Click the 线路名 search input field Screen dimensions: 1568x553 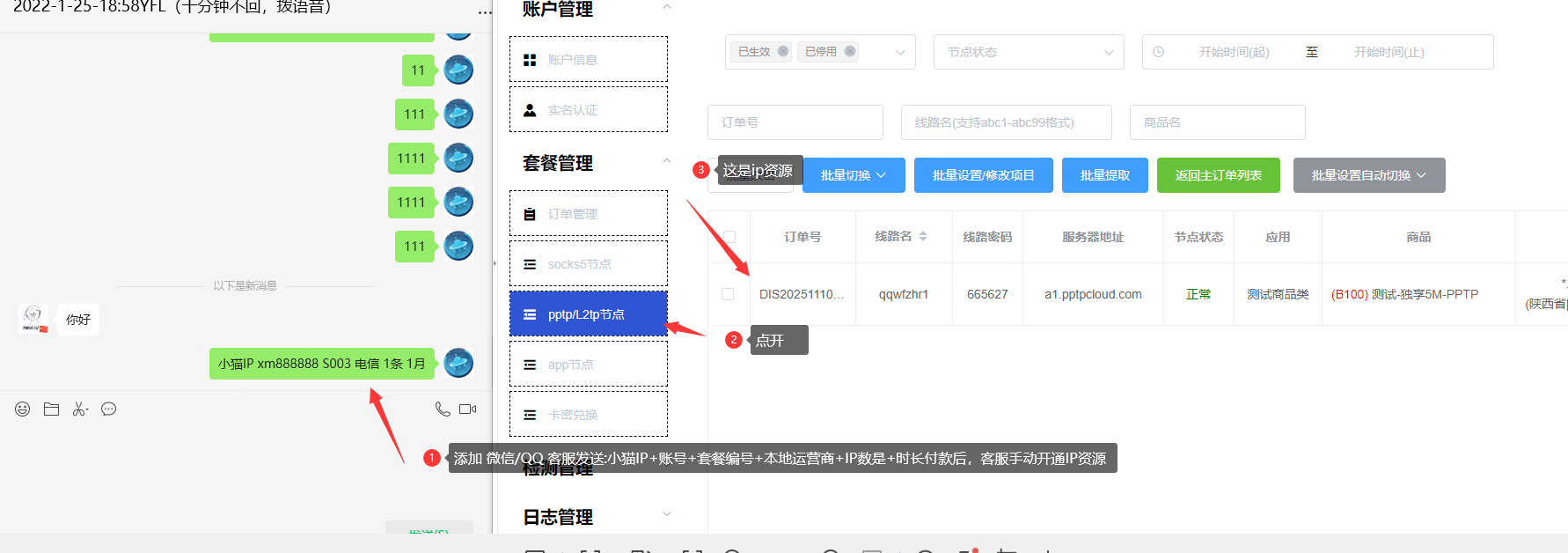tap(1007, 122)
